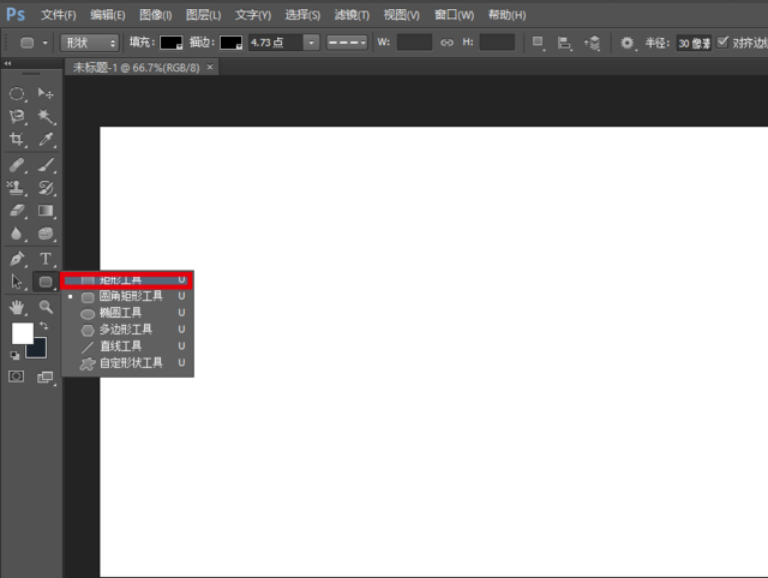Open the stroke width dropdown arrow
The width and height of the screenshot is (768, 578).
coord(311,43)
